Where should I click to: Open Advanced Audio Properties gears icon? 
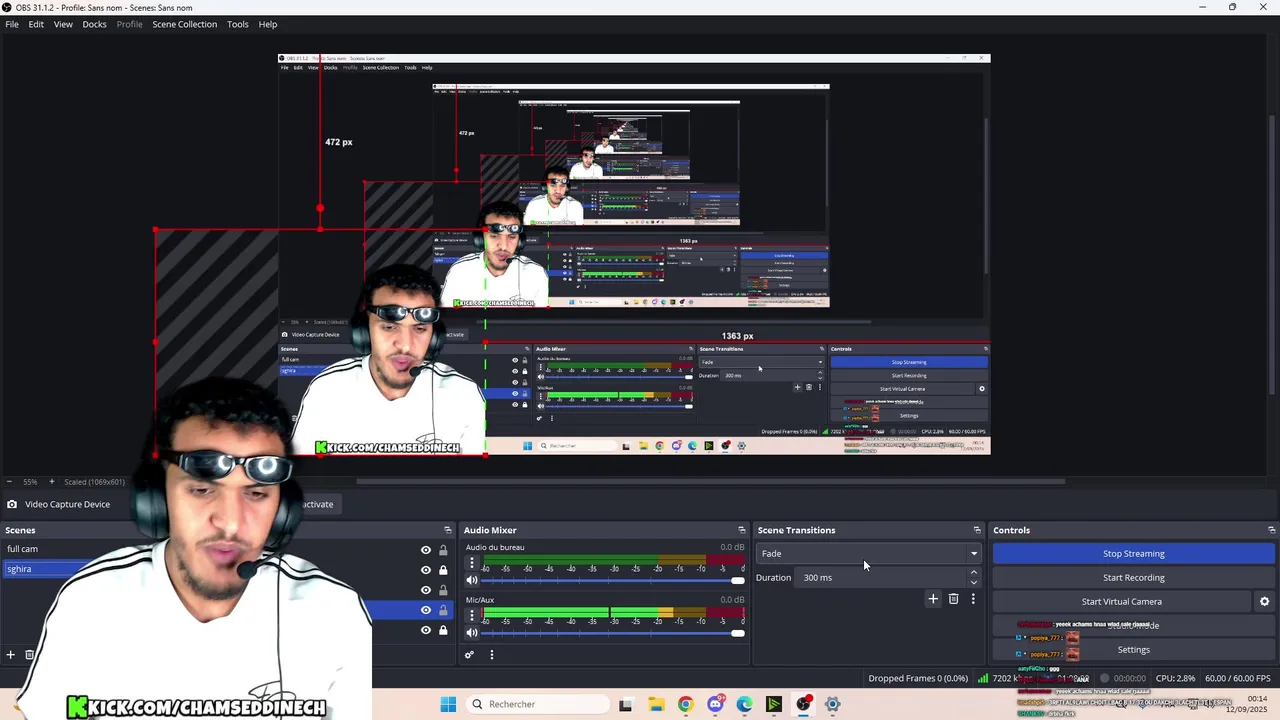(469, 655)
